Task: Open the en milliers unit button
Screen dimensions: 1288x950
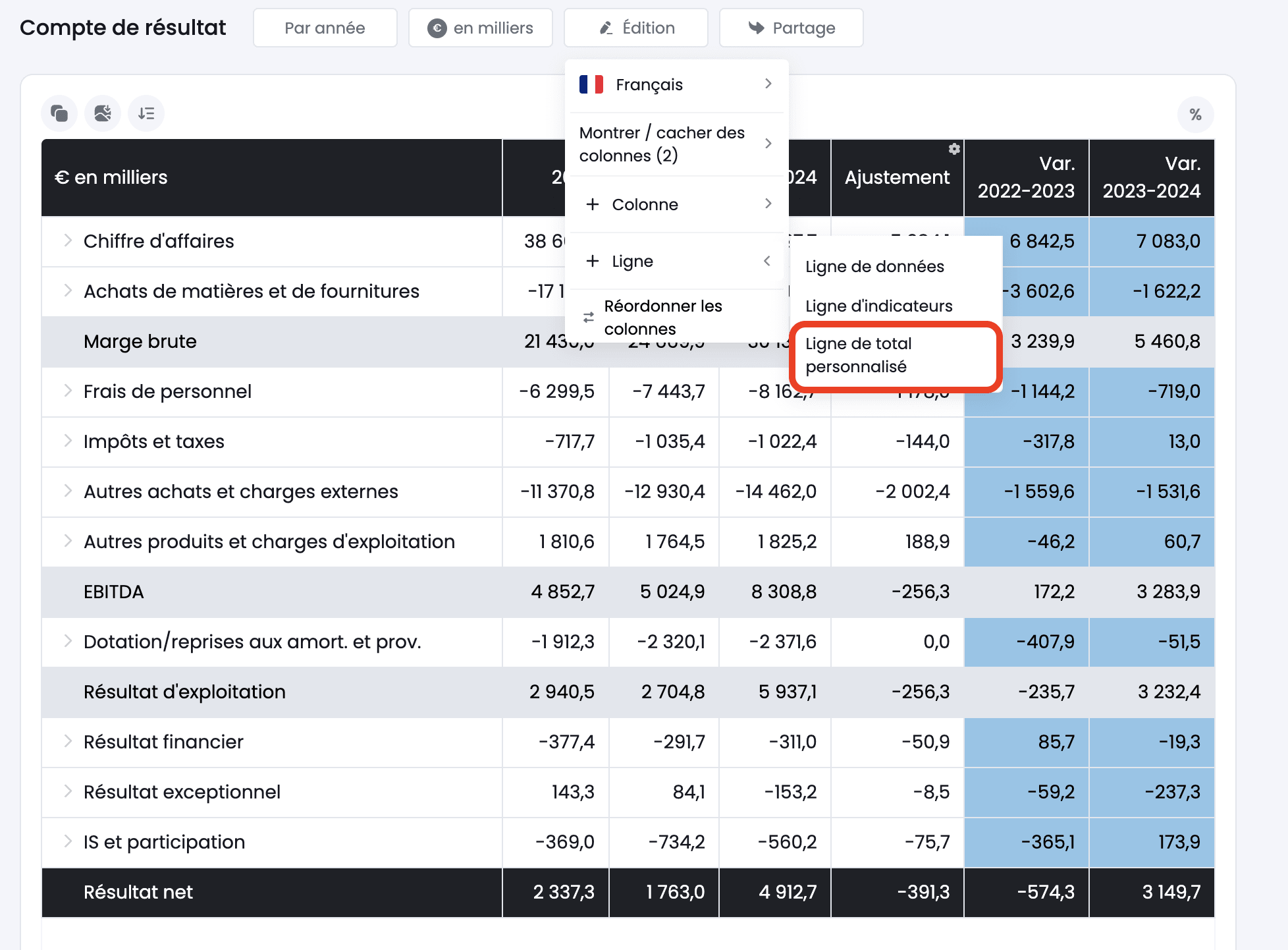Action: 481,28
